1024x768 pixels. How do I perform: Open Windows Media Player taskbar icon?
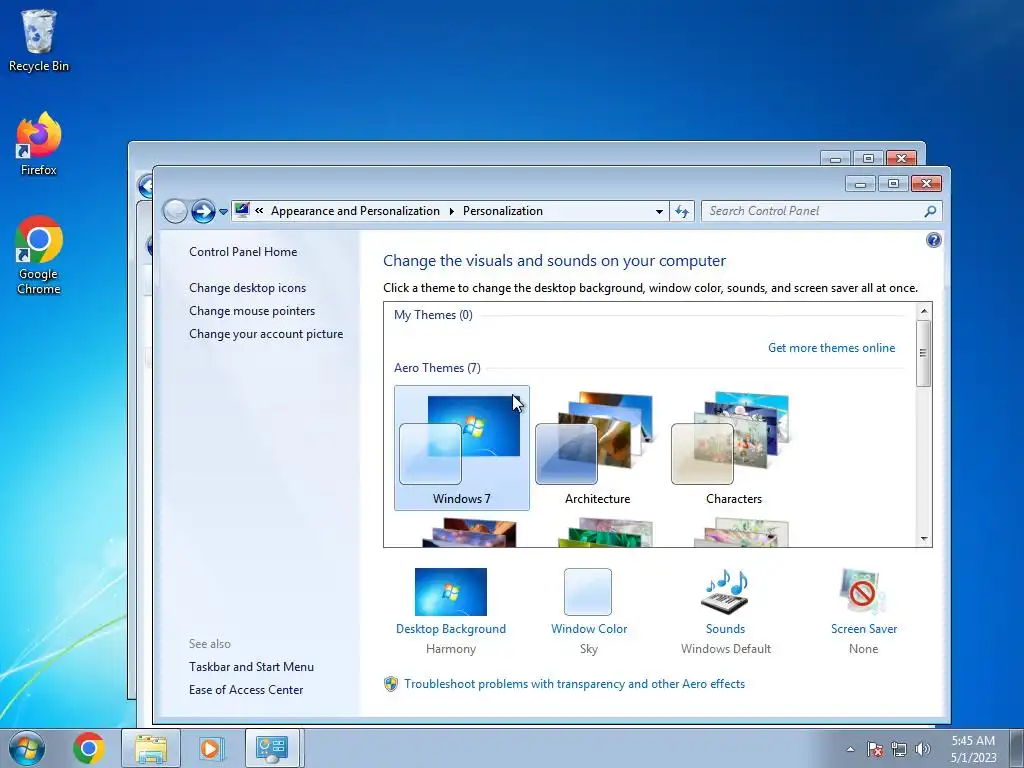(x=211, y=748)
